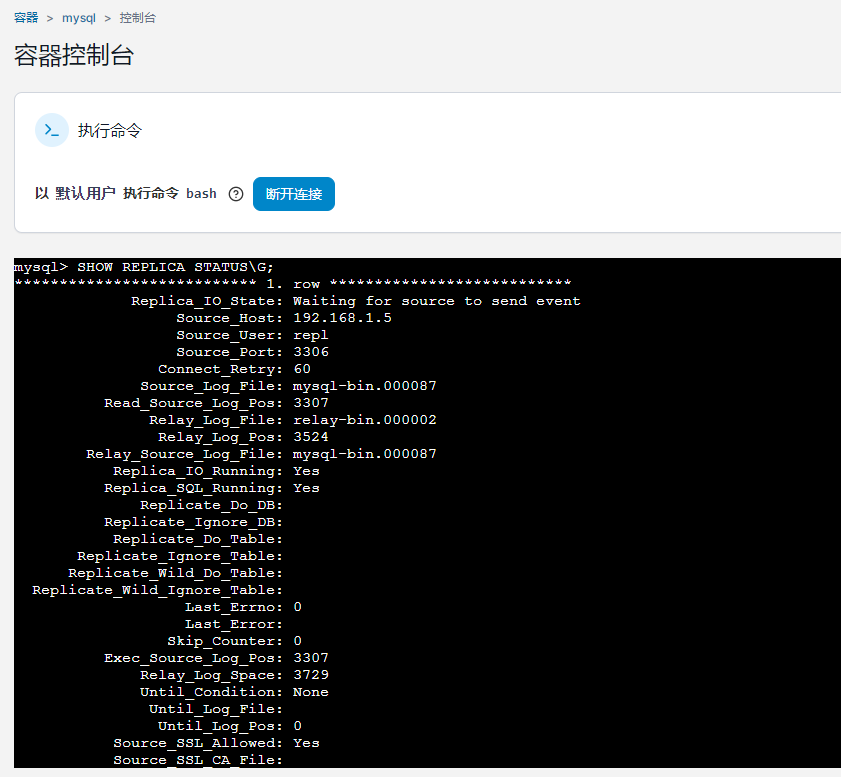Click 'Waiting for source to send event' text
This screenshot has height=777, width=841.
coord(436,301)
